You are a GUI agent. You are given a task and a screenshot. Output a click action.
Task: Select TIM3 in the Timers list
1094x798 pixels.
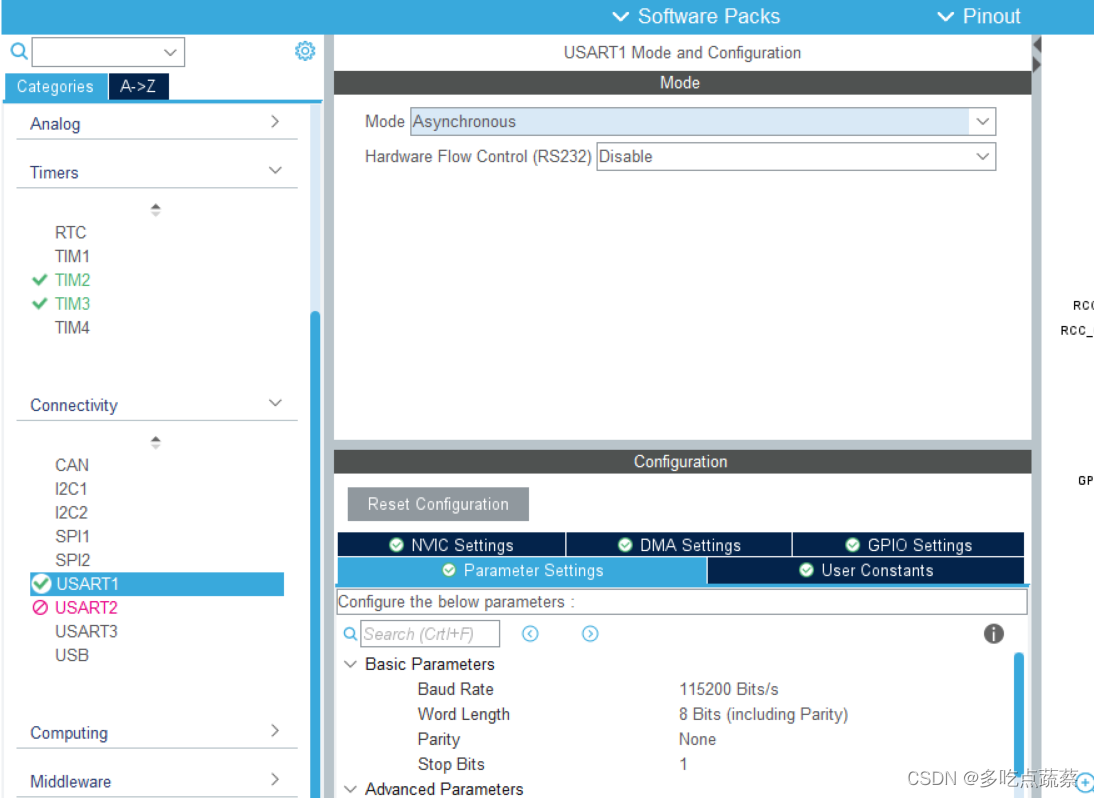pyautogui.click(x=73, y=303)
